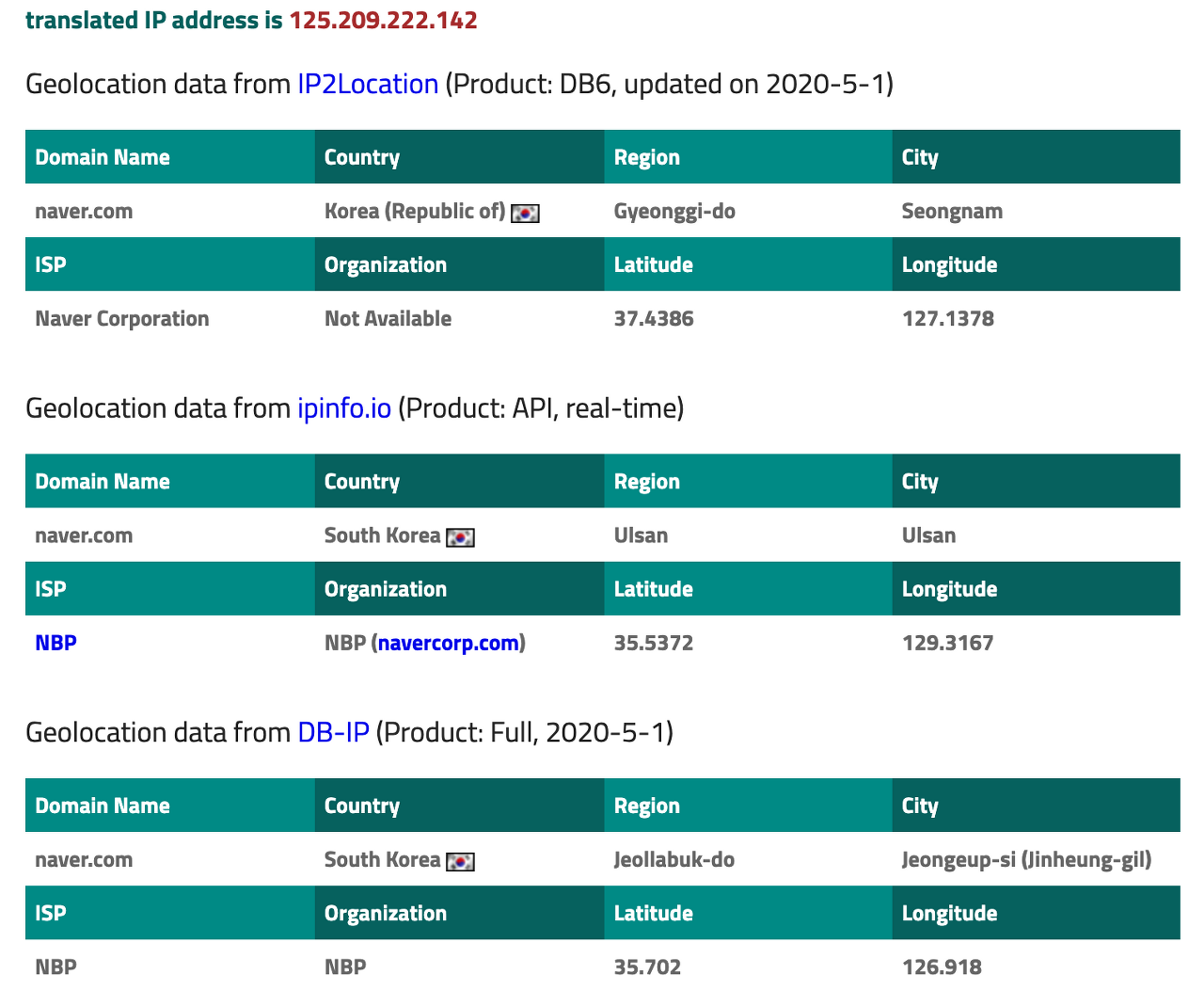Click longitude value 126.918

[x=942, y=966]
